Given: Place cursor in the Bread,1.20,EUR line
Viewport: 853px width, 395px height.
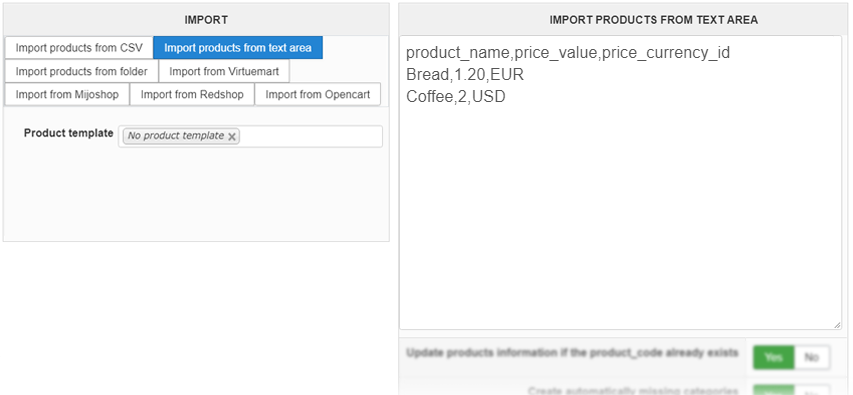Looking at the screenshot, I should pyautogui.click(x=465, y=75).
